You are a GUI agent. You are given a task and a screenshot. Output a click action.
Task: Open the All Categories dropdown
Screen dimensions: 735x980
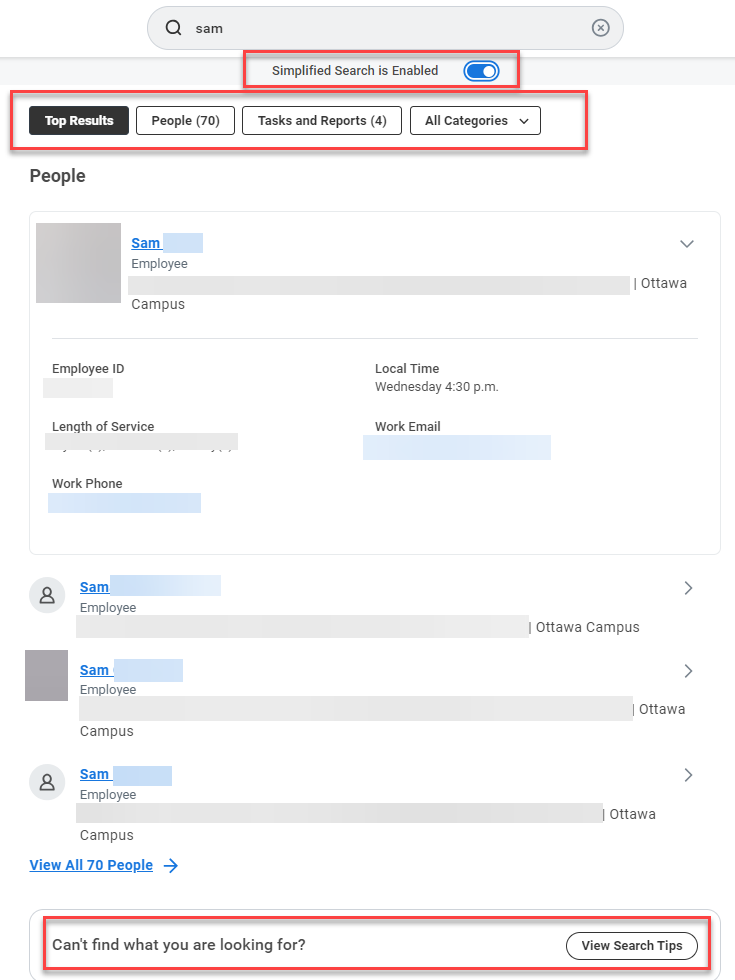(475, 121)
